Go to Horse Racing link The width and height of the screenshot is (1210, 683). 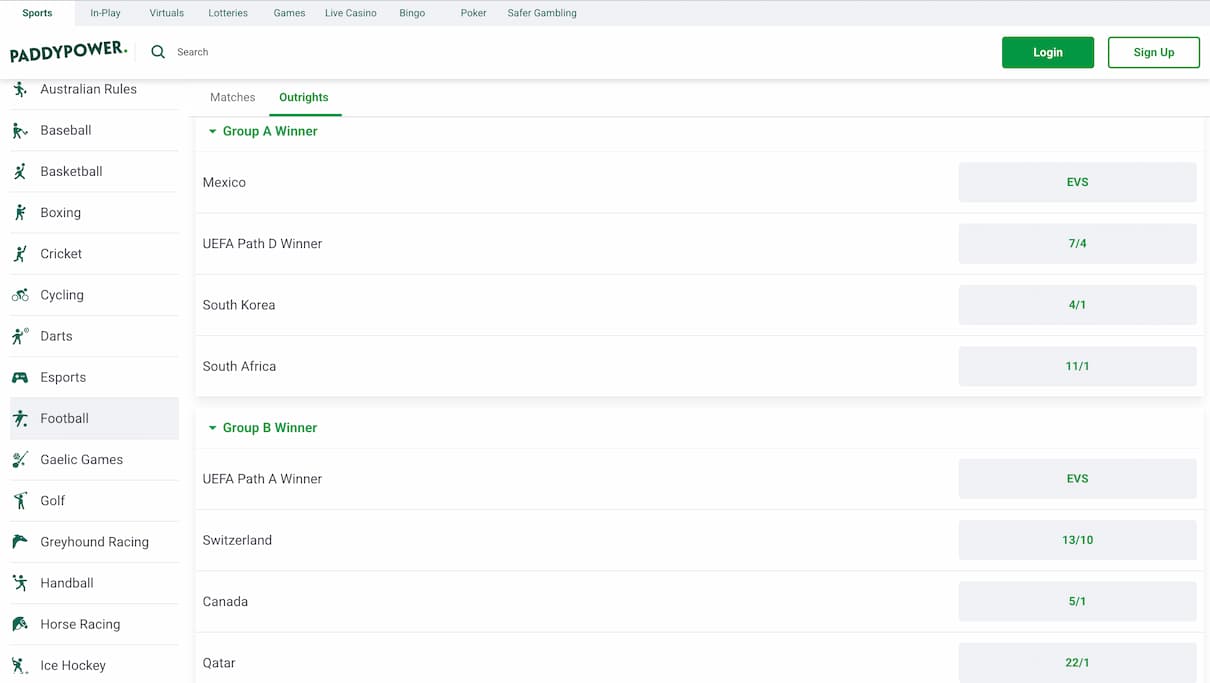(x=94, y=623)
